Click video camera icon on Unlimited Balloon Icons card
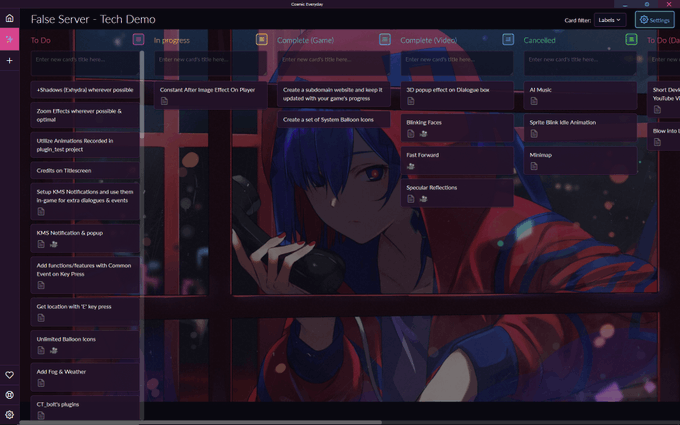Viewport: 680px width, 425px height. pyautogui.click(x=53, y=350)
